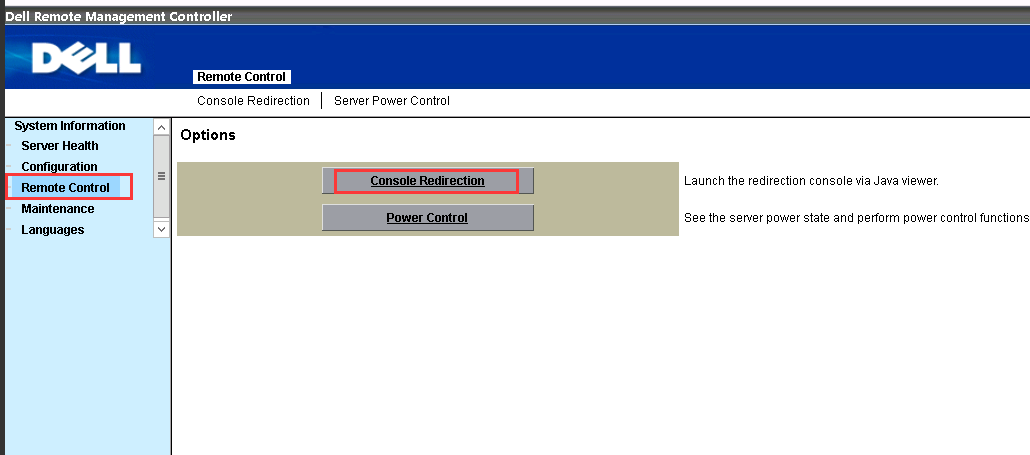Viewport: 1030px width, 455px height.
Task: Open the Remote Control top tab
Action: [242, 77]
